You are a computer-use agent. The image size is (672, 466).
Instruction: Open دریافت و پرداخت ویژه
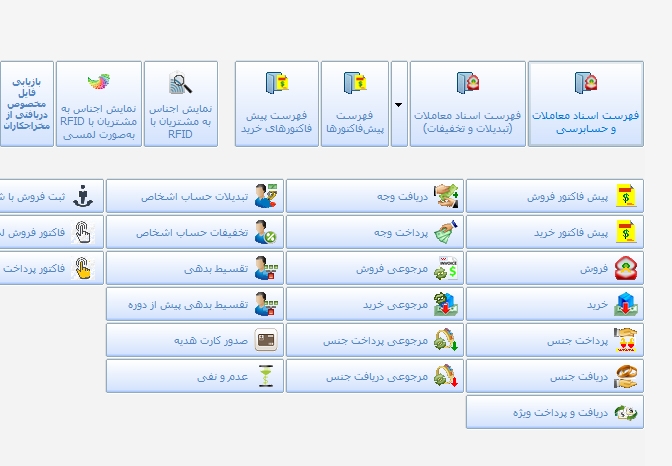pos(554,412)
